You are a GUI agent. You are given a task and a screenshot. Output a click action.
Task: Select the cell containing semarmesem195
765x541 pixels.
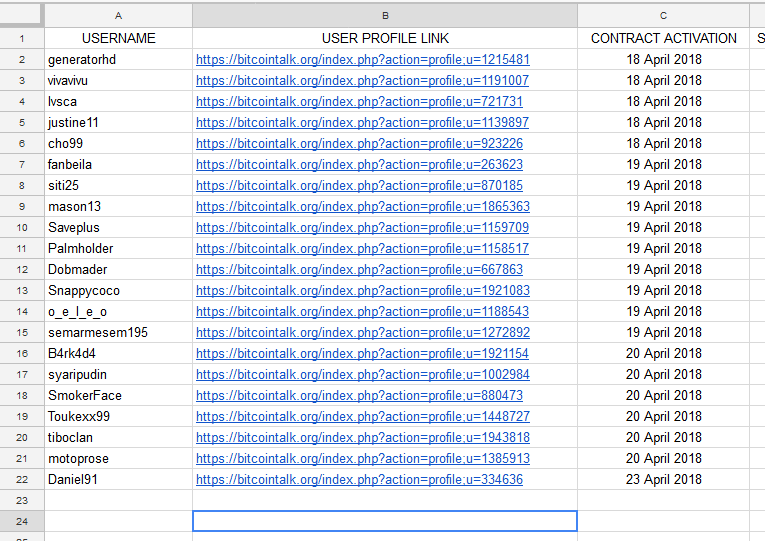[x=119, y=333]
